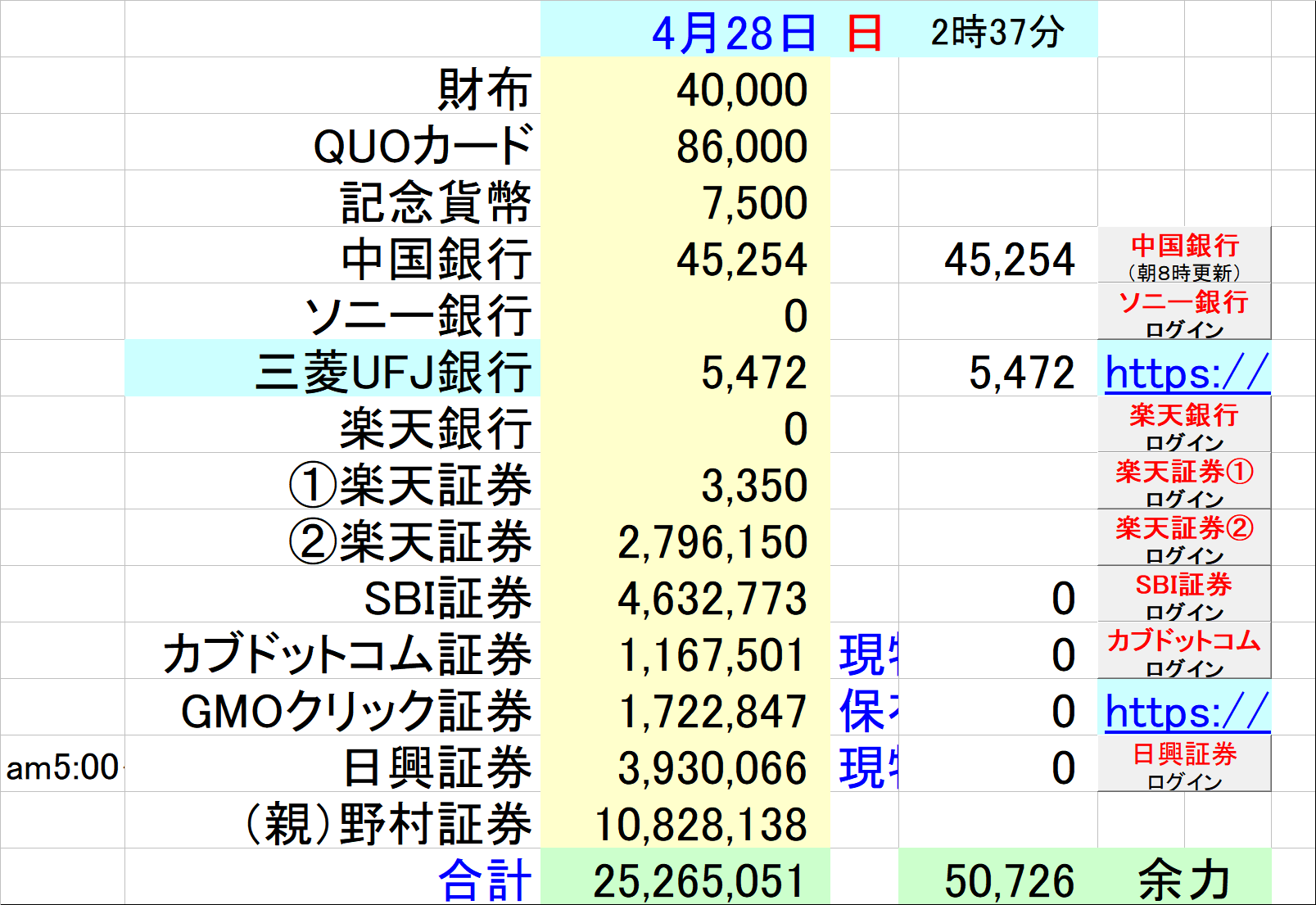Select the 4月28日 date cell
The width and height of the screenshot is (1316, 905).
pyautogui.click(x=685, y=29)
